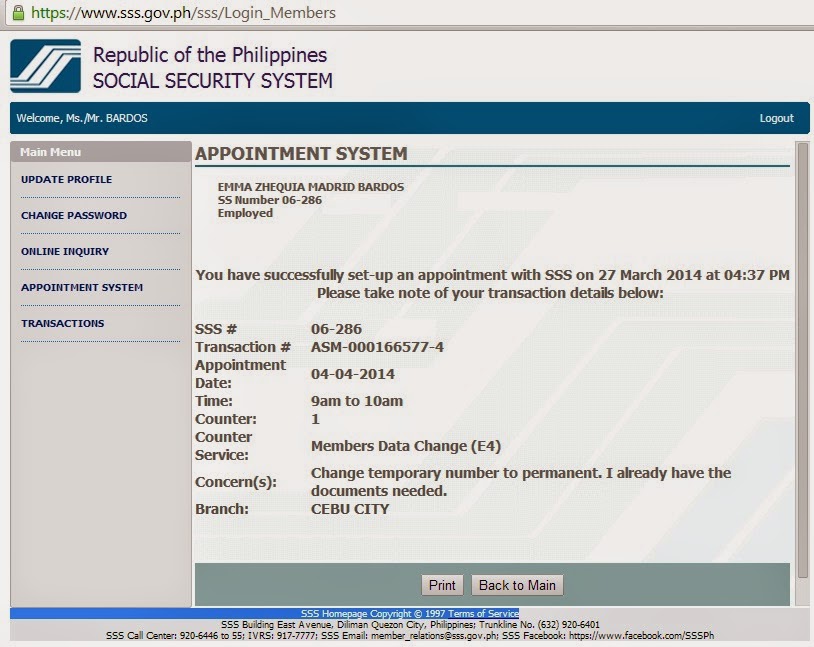This screenshot has height=647, width=814.
Task: Click the Main Menu header
Action: [x=101, y=152]
